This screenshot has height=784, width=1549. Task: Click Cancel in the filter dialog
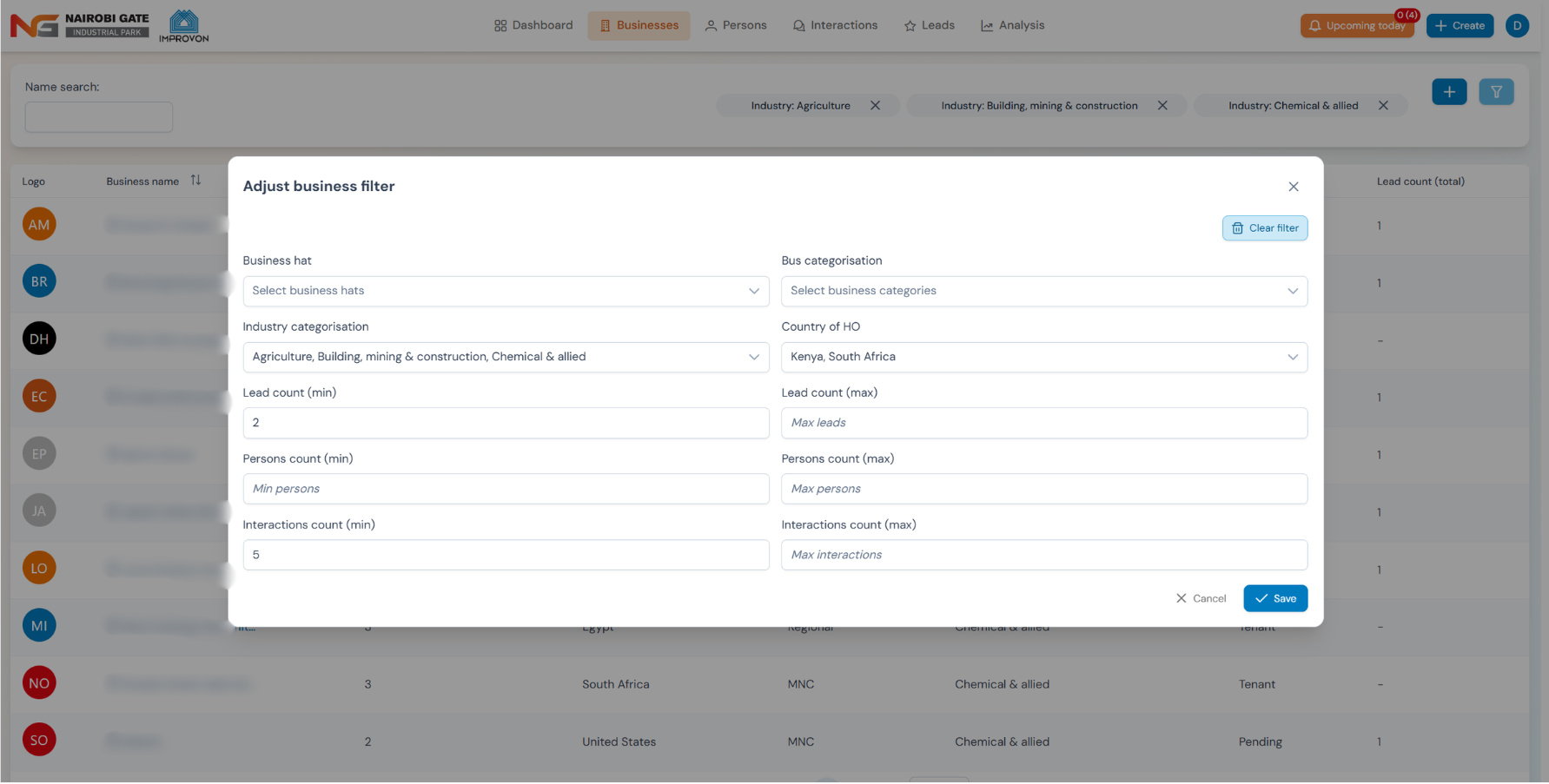point(1201,598)
